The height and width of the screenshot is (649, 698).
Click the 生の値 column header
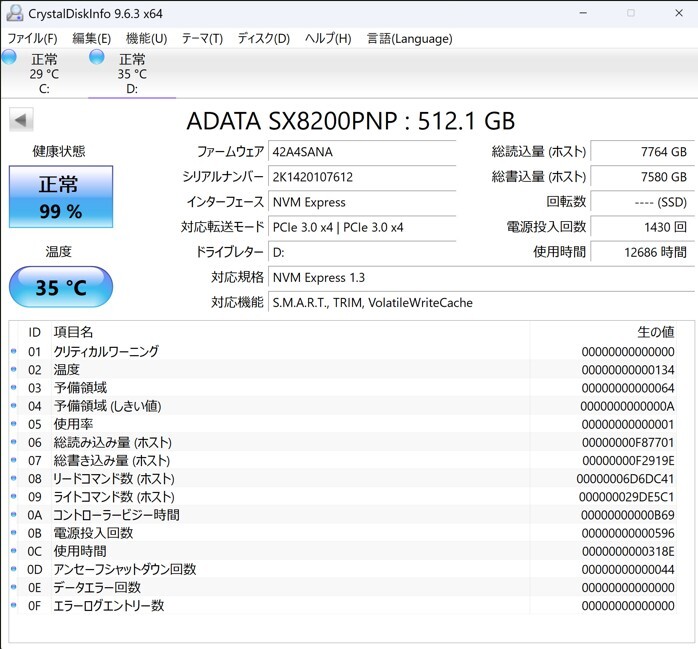tap(655, 332)
